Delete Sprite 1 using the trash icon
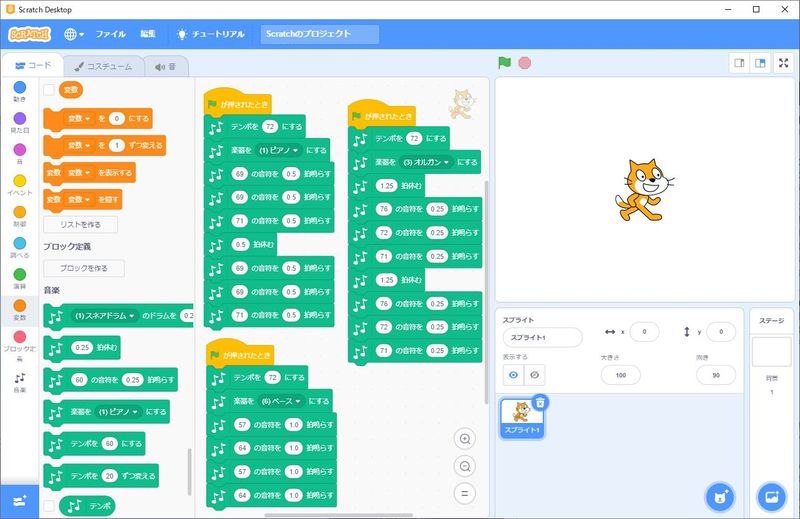The image size is (800, 519). pyautogui.click(x=539, y=402)
